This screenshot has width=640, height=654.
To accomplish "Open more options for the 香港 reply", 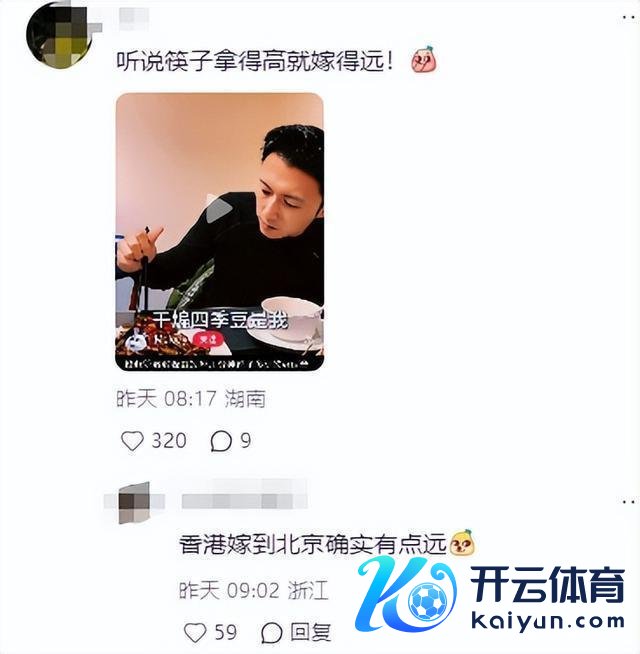I will coord(628,501).
